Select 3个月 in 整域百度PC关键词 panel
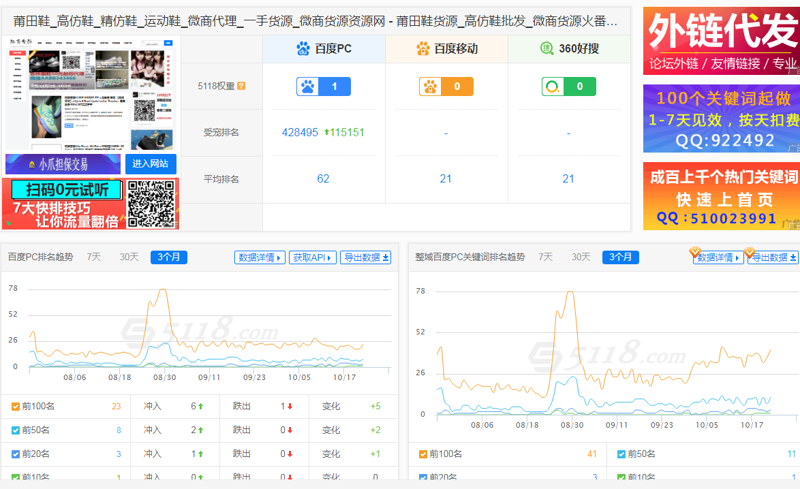Image resolution: width=800 pixels, height=489 pixels. (x=620, y=257)
